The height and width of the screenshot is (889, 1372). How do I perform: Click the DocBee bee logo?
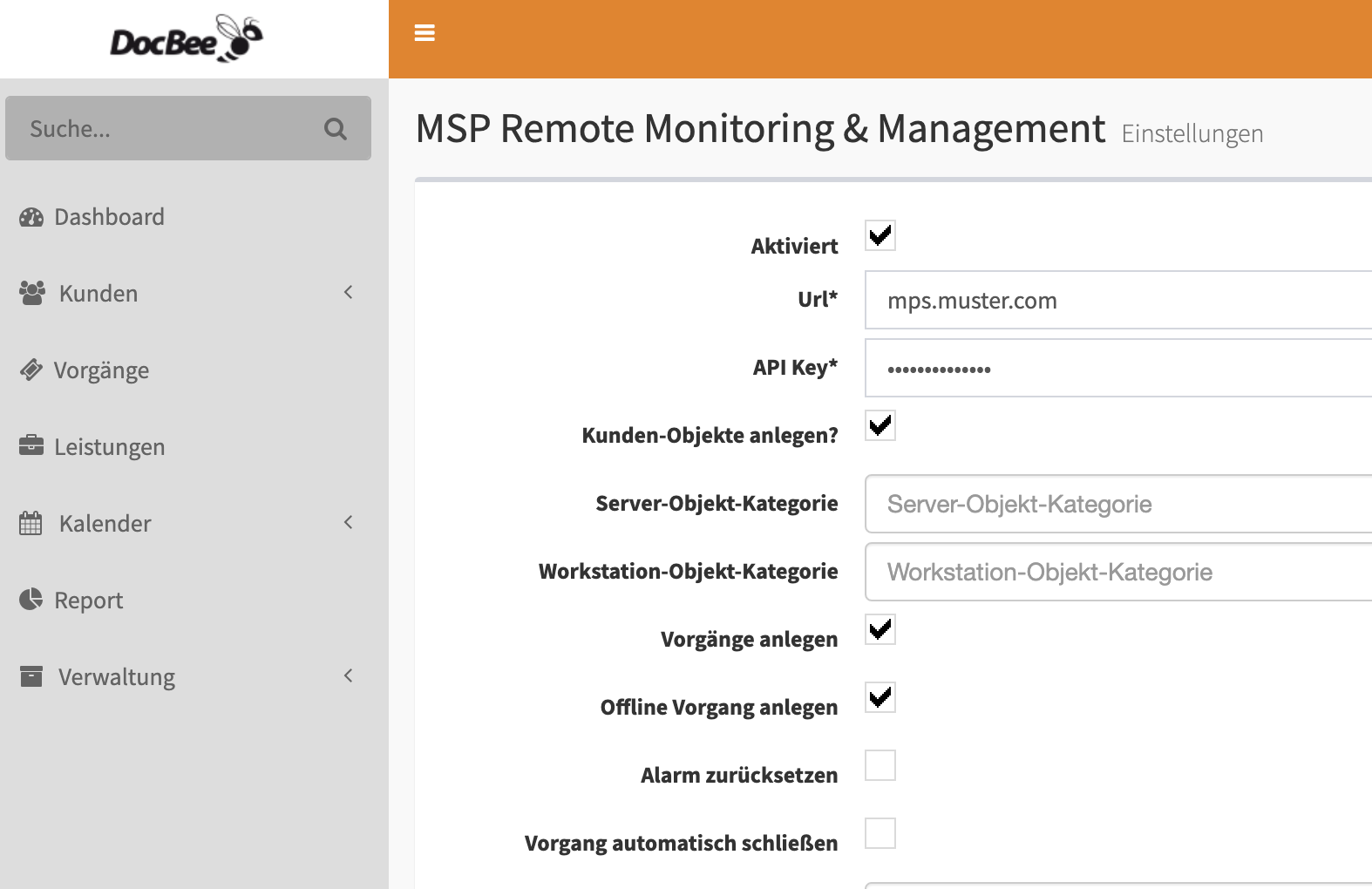[187, 38]
